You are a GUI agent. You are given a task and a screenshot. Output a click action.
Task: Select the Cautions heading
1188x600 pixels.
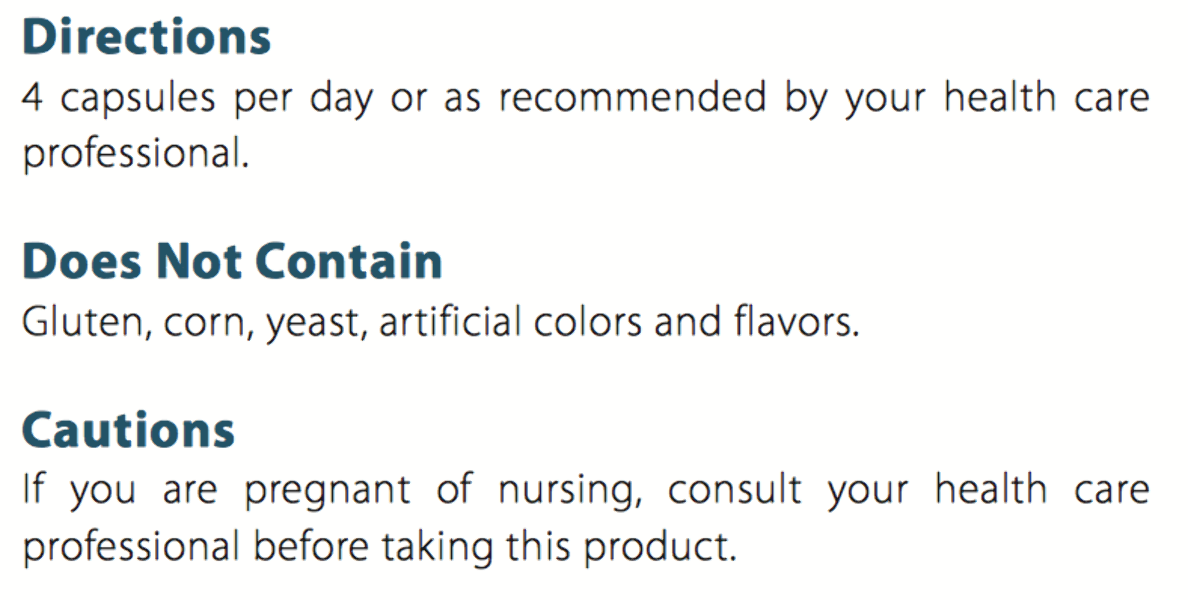(128, 431)
